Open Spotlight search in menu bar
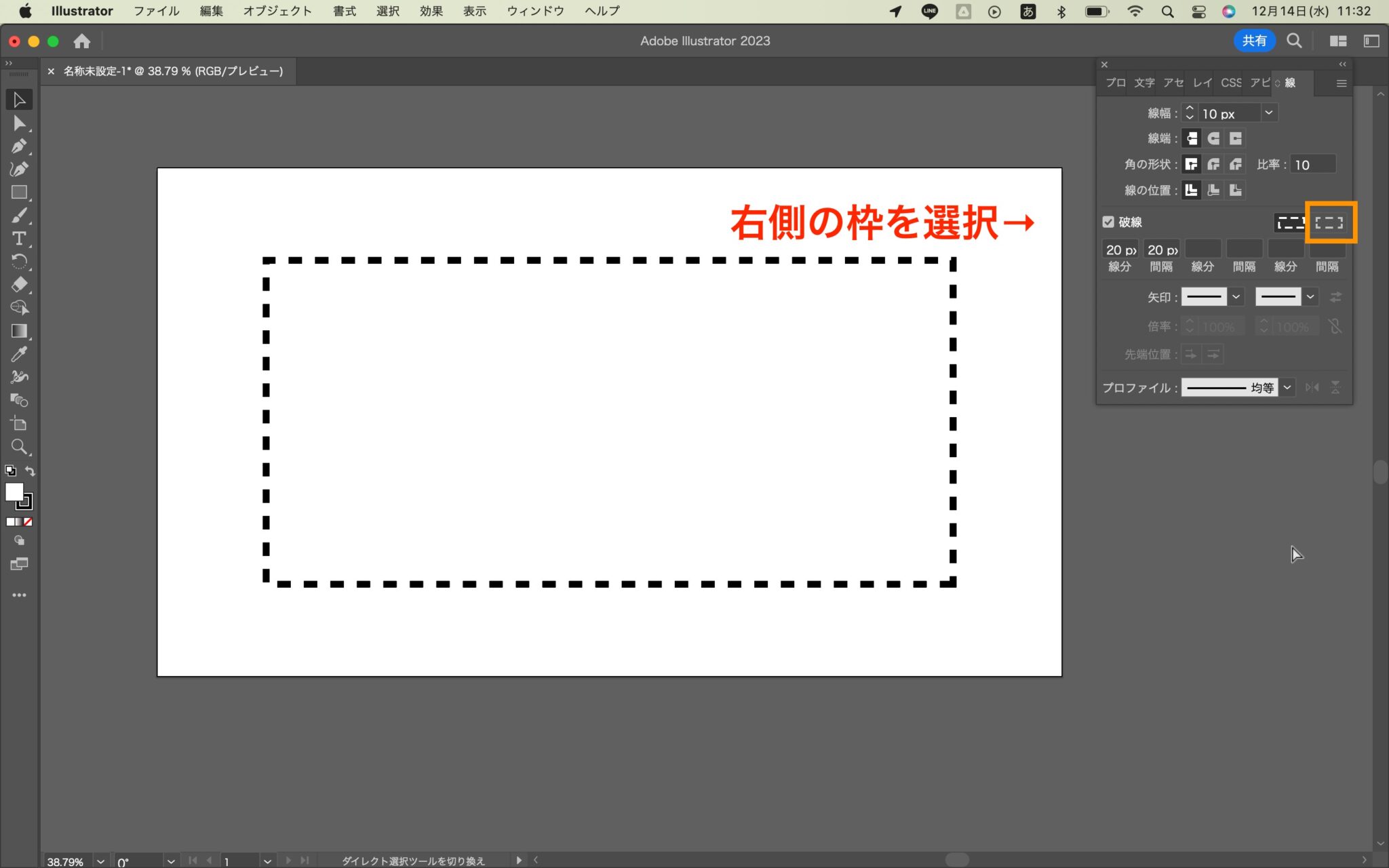 tap(1167, 11)
